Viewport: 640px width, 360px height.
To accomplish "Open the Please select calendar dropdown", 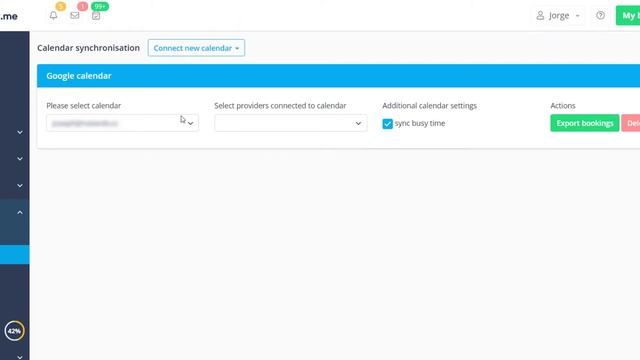I will (x=122, y=123).
